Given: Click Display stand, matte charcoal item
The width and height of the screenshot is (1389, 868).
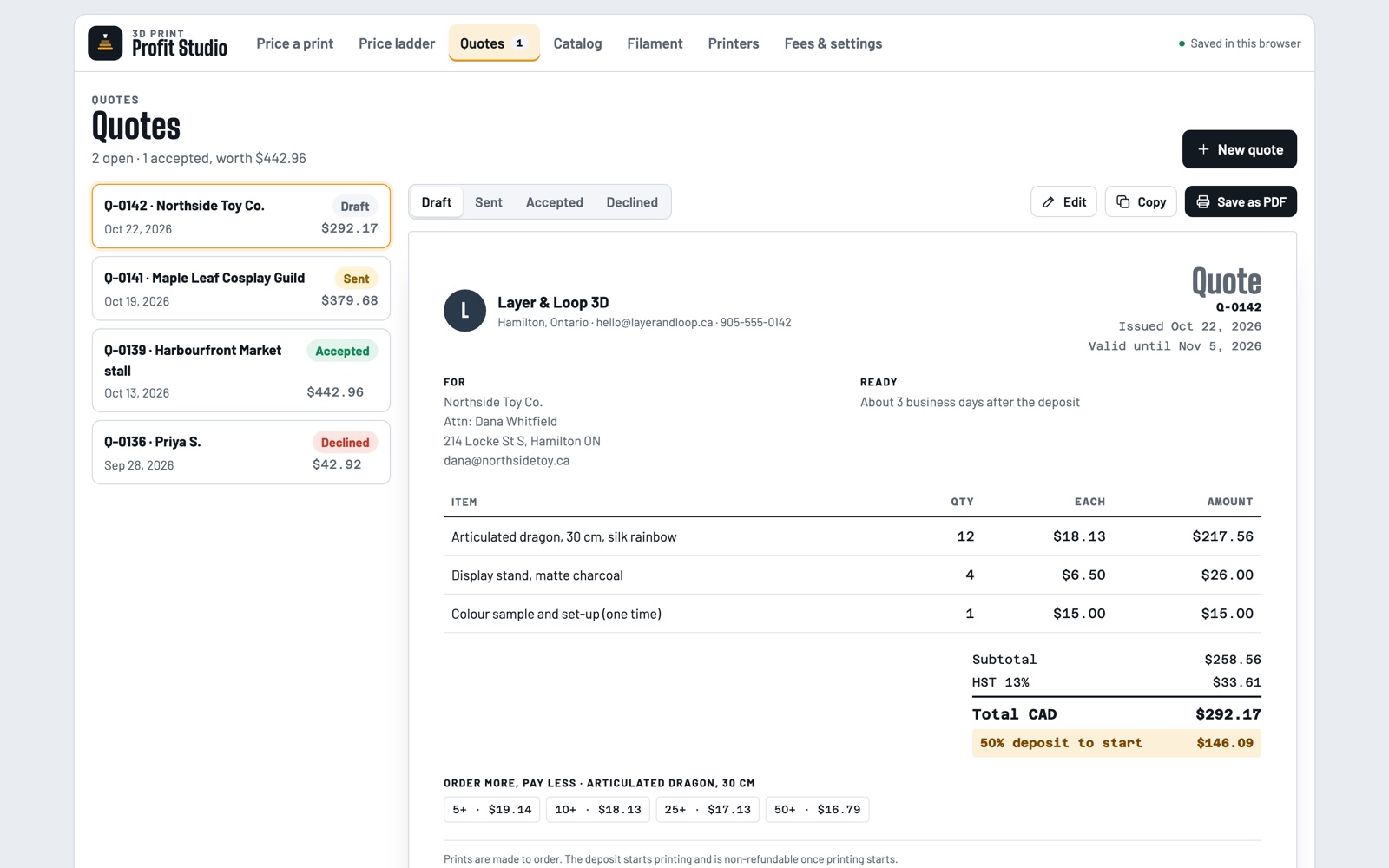Looking at the screenshot, I should pos(537,575).
